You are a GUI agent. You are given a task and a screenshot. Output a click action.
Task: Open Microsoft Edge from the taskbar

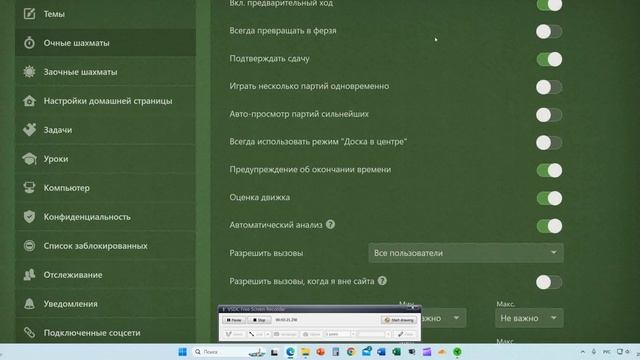[290, 352]
